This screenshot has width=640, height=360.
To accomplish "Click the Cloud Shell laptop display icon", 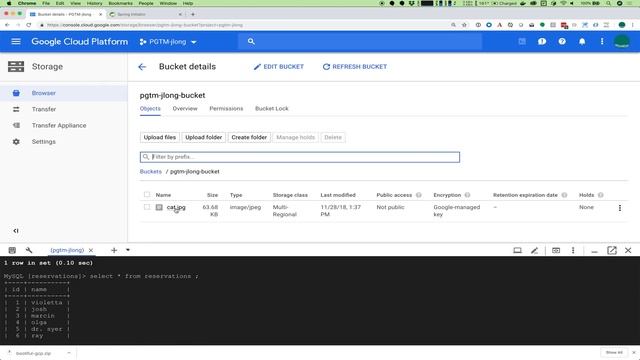I will click(x=517, y=251).
